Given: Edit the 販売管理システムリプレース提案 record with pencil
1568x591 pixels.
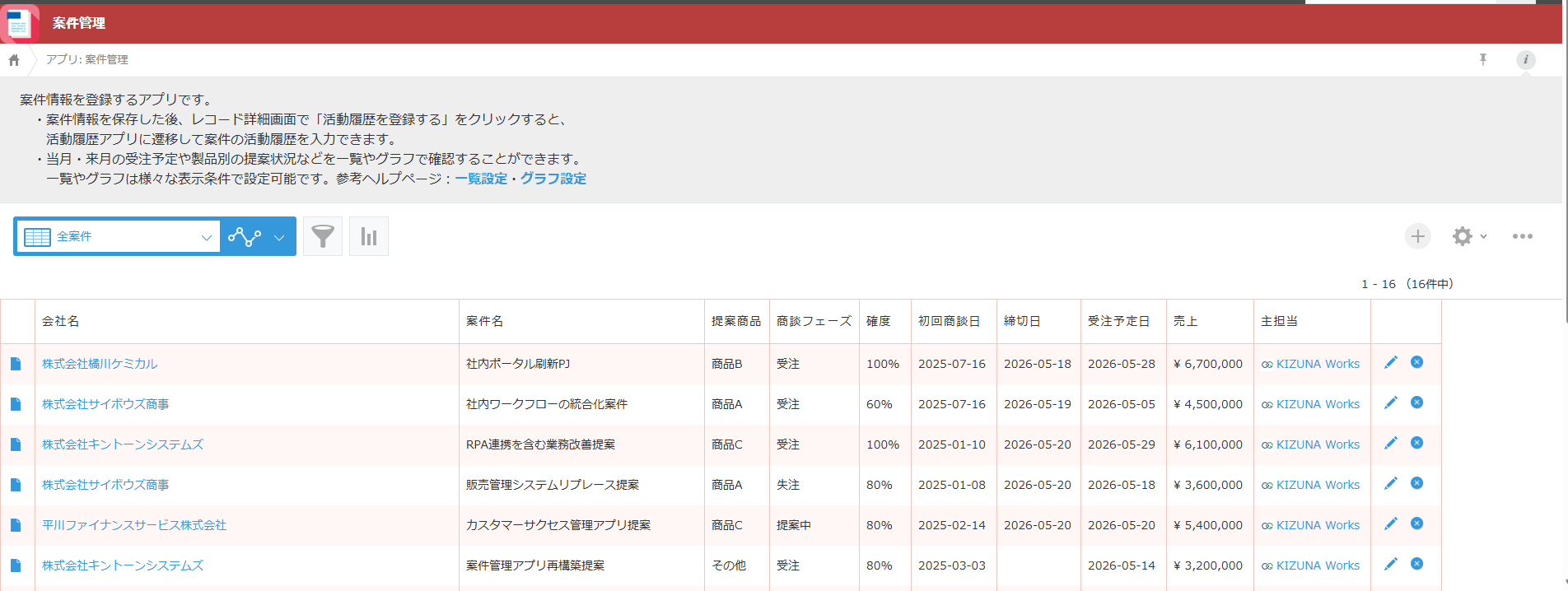Looking at the screenshot, I should (x=1391, y=483).
